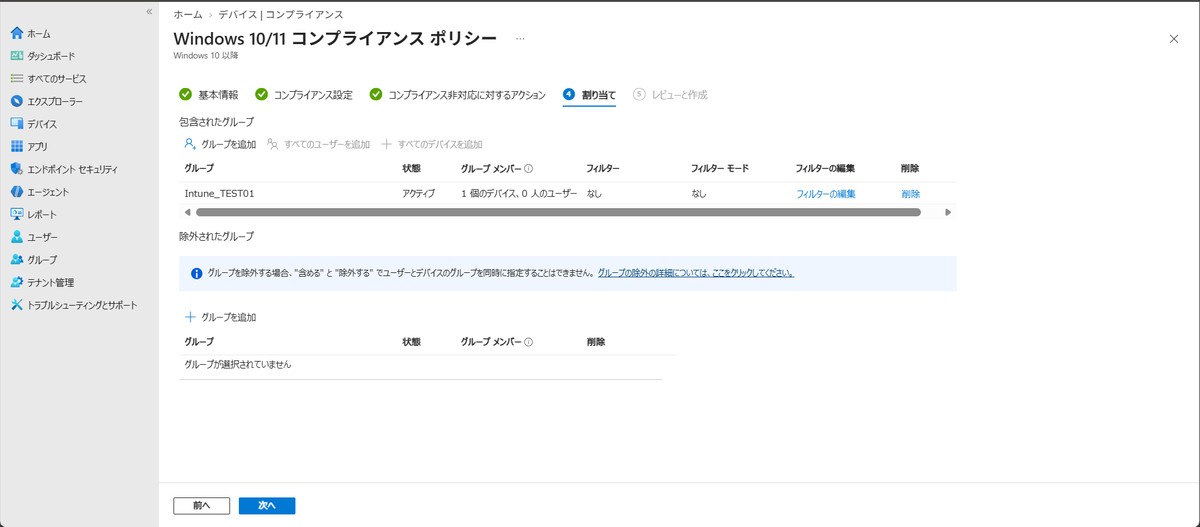Screen dimensions: 1200x527
Task: Click the info icon beside excluded グループ メンバー
Action: point(528,342)
